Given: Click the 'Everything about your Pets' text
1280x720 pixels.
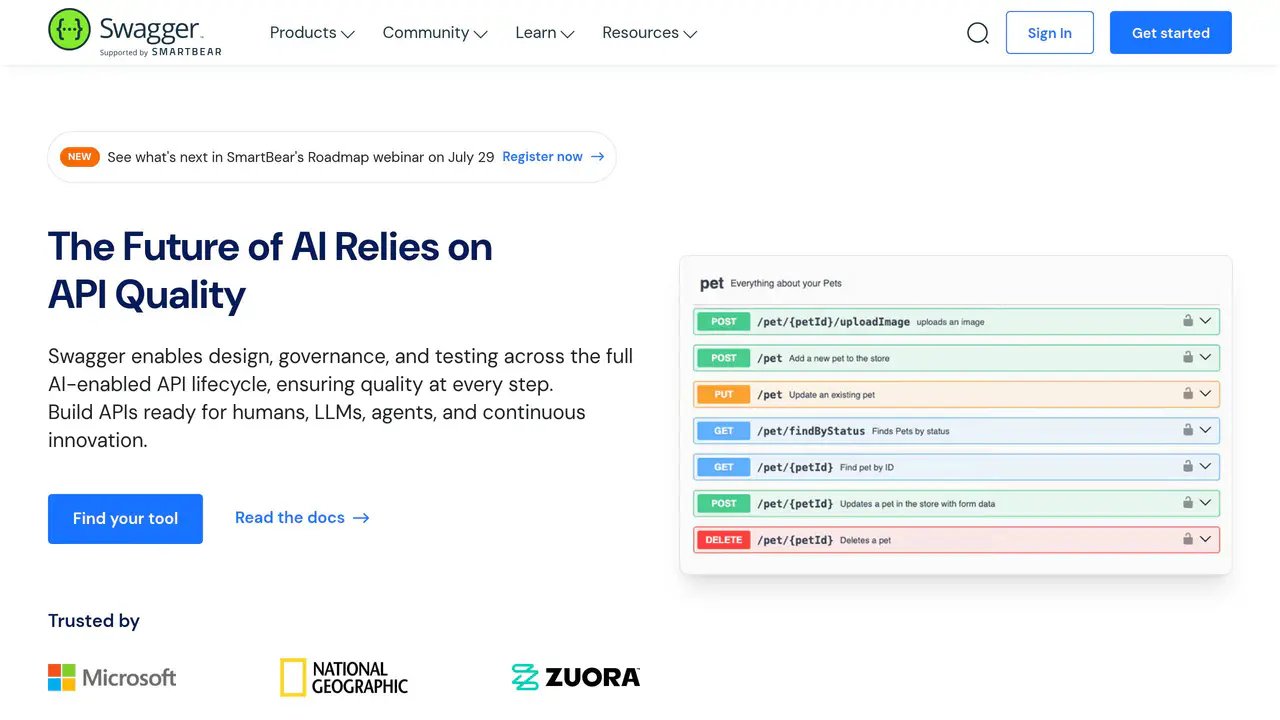Looking at the screenshot, I should pyautogui.click(x=786, y=283).
